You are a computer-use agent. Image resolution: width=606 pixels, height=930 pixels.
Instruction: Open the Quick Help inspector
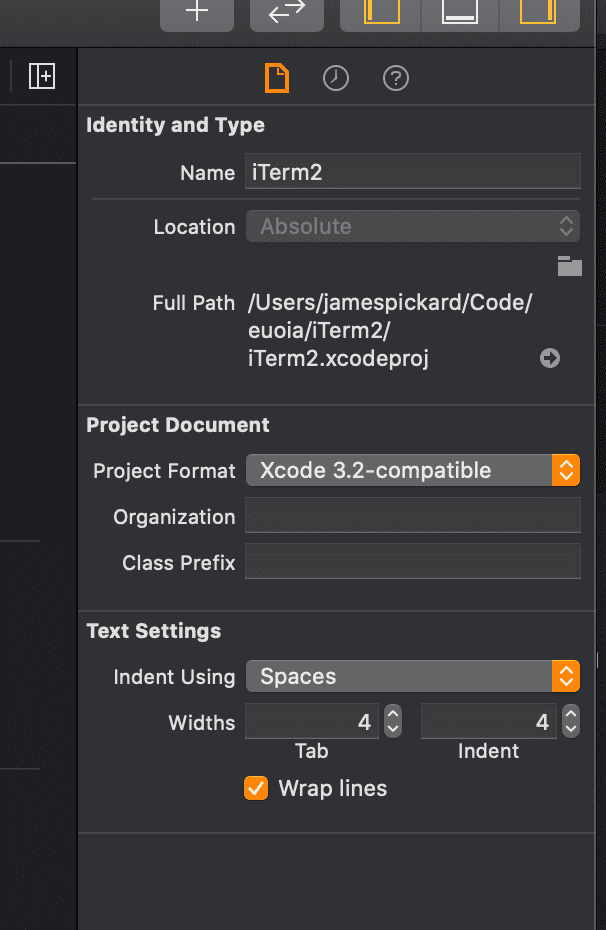coord(396,78)
